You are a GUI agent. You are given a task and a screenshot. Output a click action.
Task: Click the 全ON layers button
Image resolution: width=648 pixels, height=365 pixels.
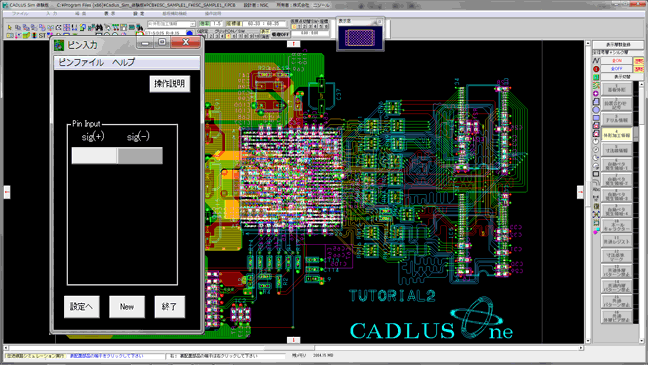(617, 61)
